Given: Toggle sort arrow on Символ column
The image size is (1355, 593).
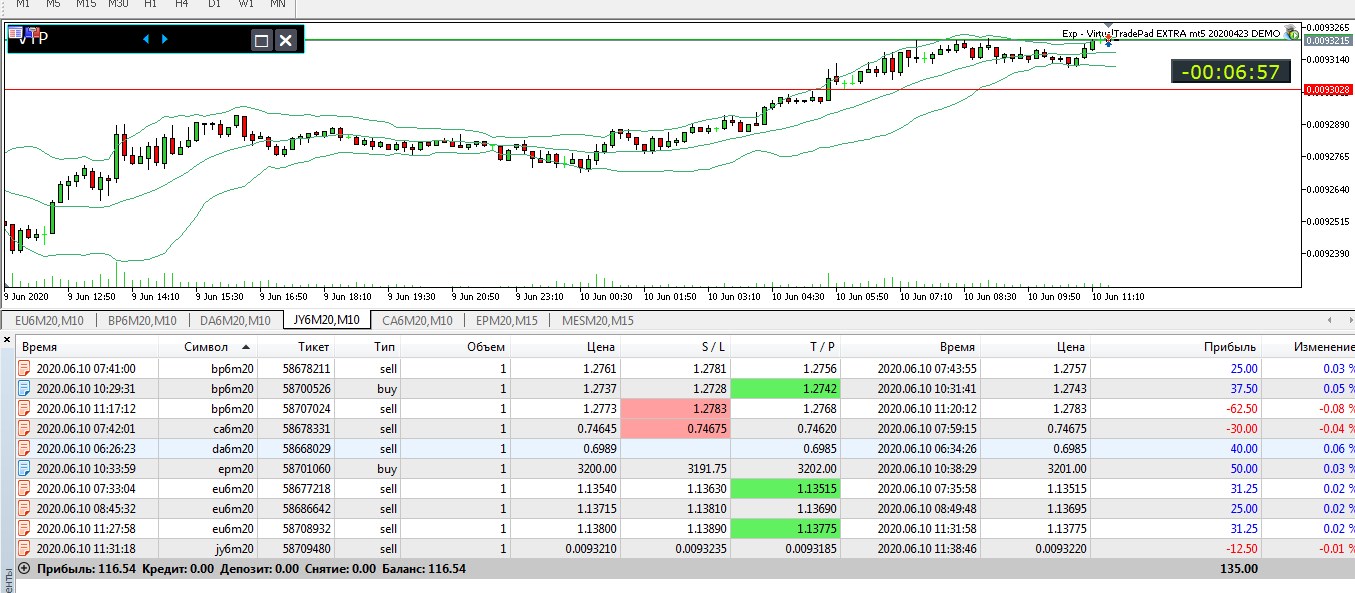Looking at the screenshot, I should (x=247, y=347).
